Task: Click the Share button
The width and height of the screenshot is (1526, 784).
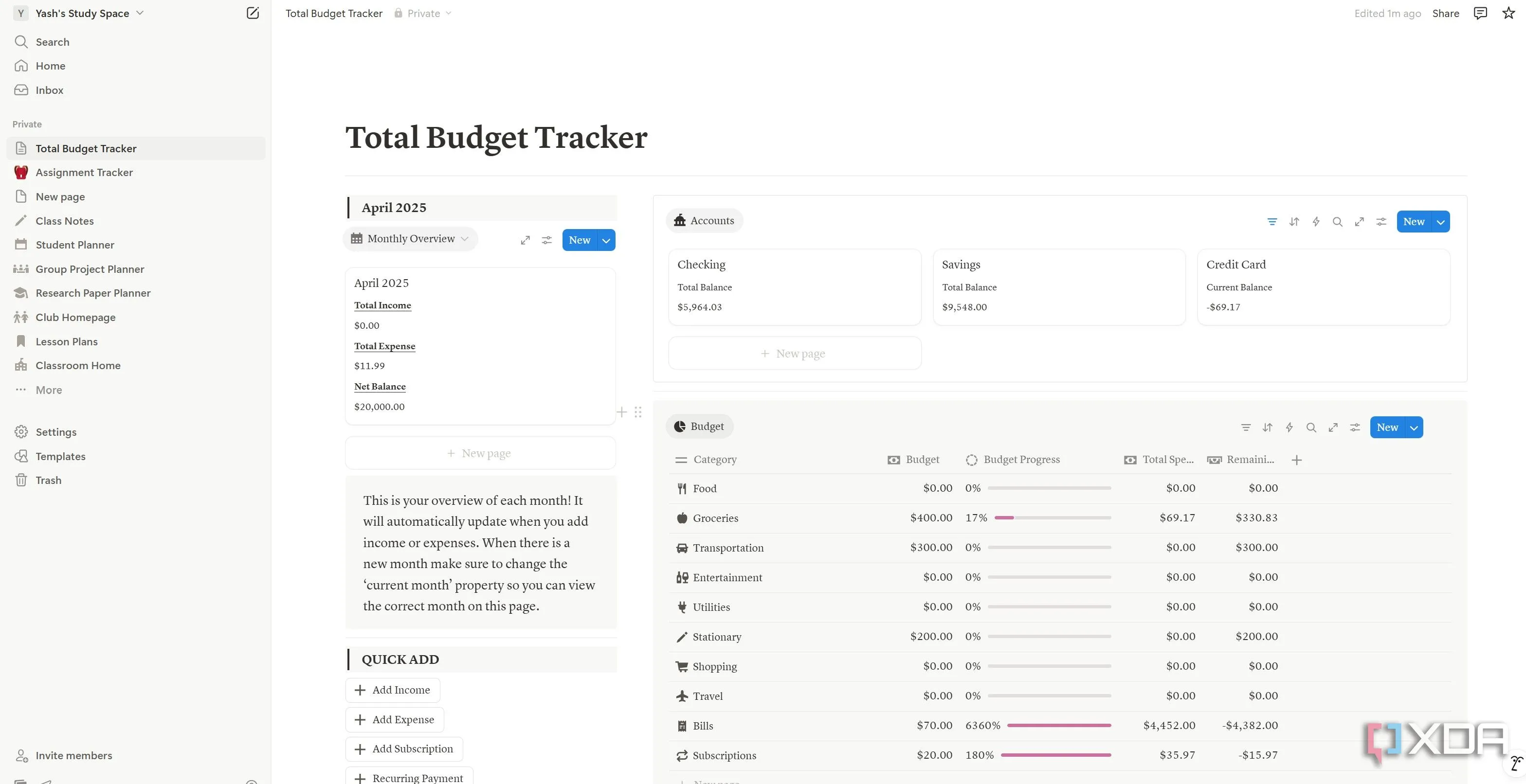Action: pos(1445,13)
